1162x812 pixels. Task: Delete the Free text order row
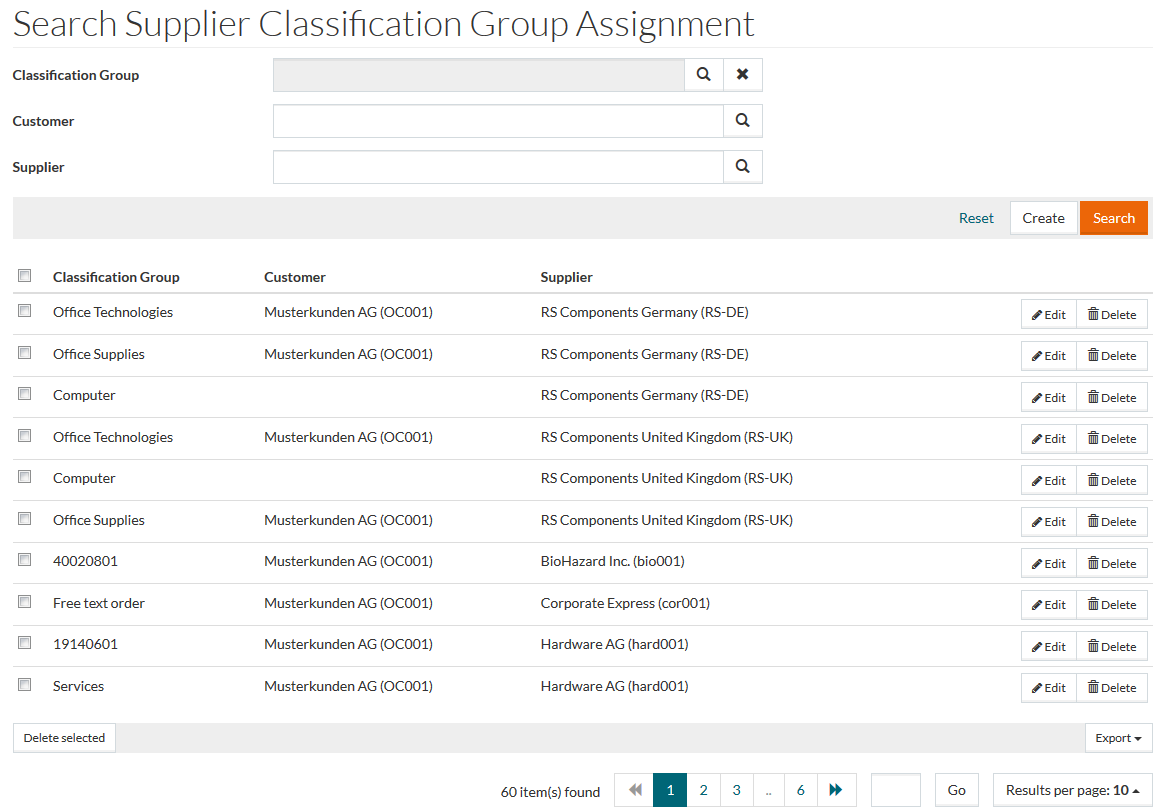[1112, 605]
